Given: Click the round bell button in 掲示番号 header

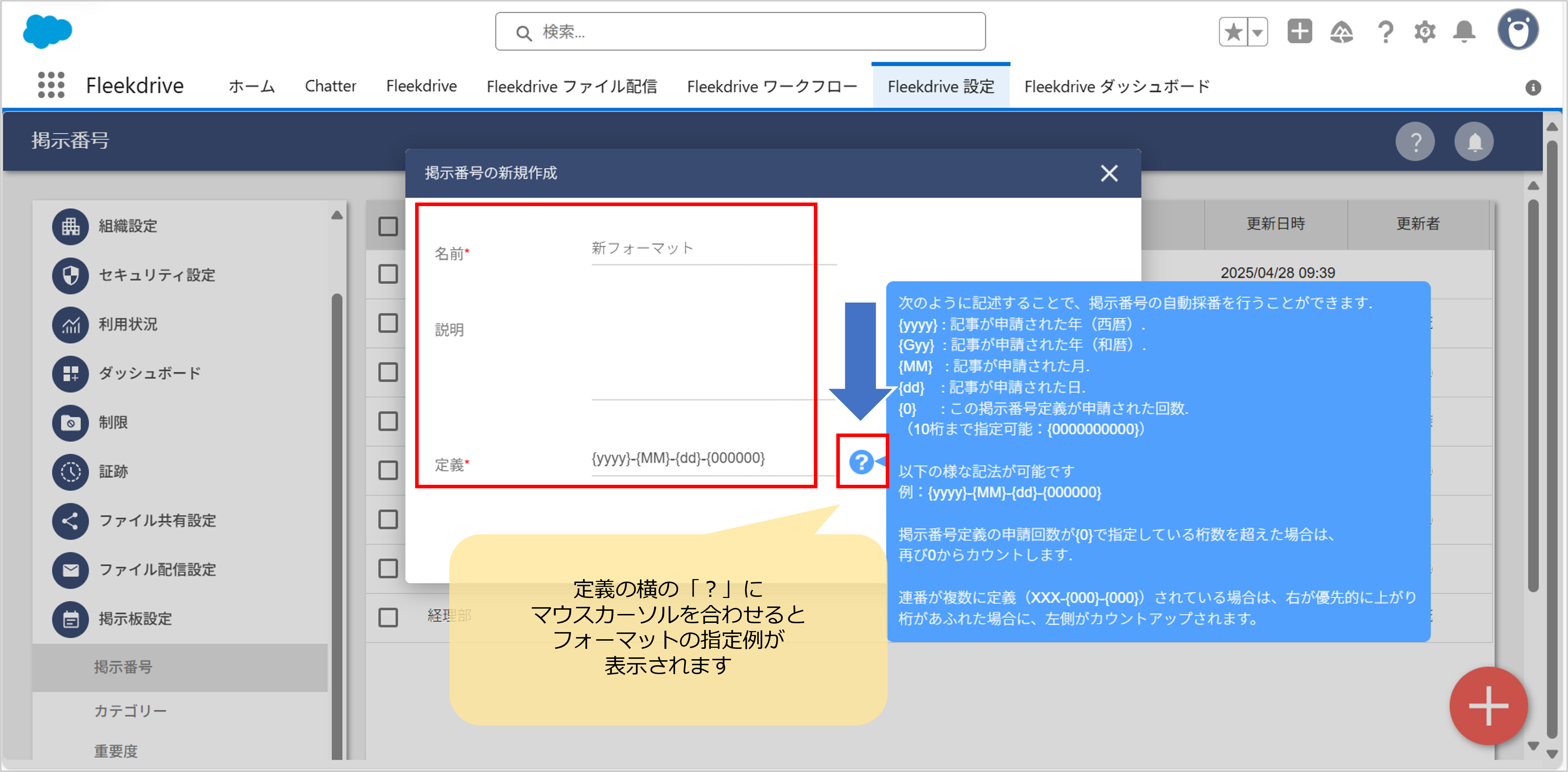Looking at the screenshot, I should [1474, 142].
